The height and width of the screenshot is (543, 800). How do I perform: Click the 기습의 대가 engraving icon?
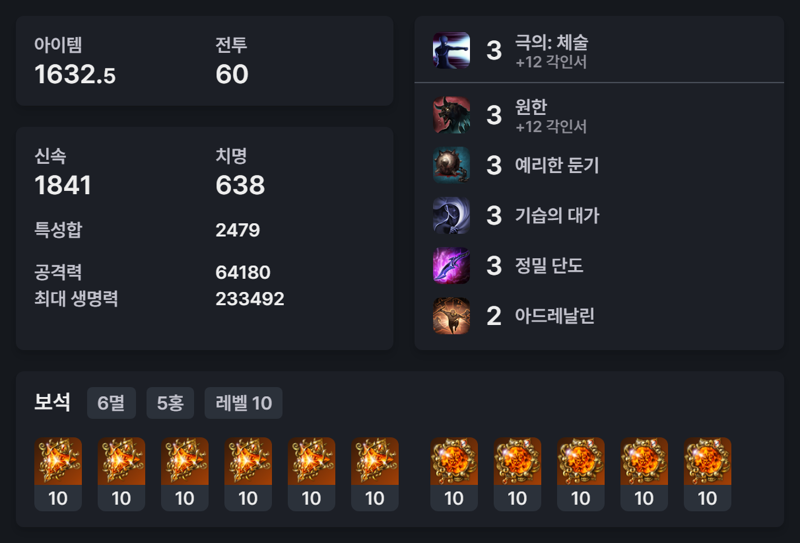click(452, 215)
